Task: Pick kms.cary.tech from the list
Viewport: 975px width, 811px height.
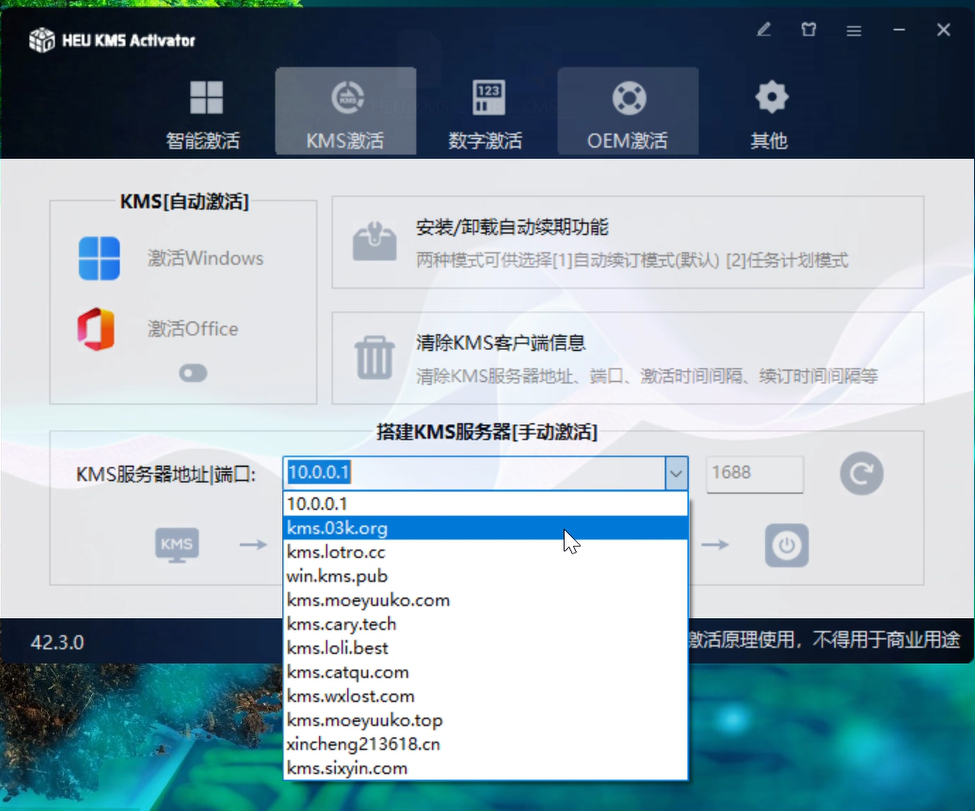Action: pos(486,624)
